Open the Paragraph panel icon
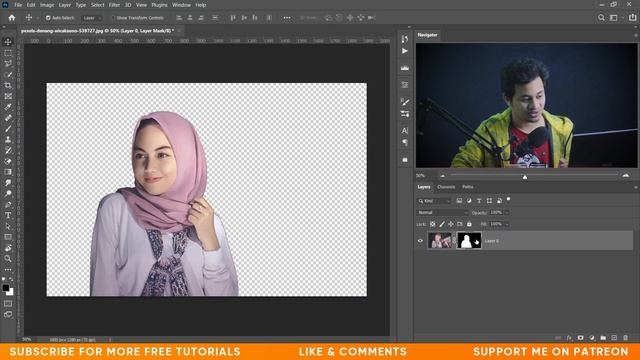Viewport: 640px width, 360px height. pyautogui.click(x=404, y=142)
